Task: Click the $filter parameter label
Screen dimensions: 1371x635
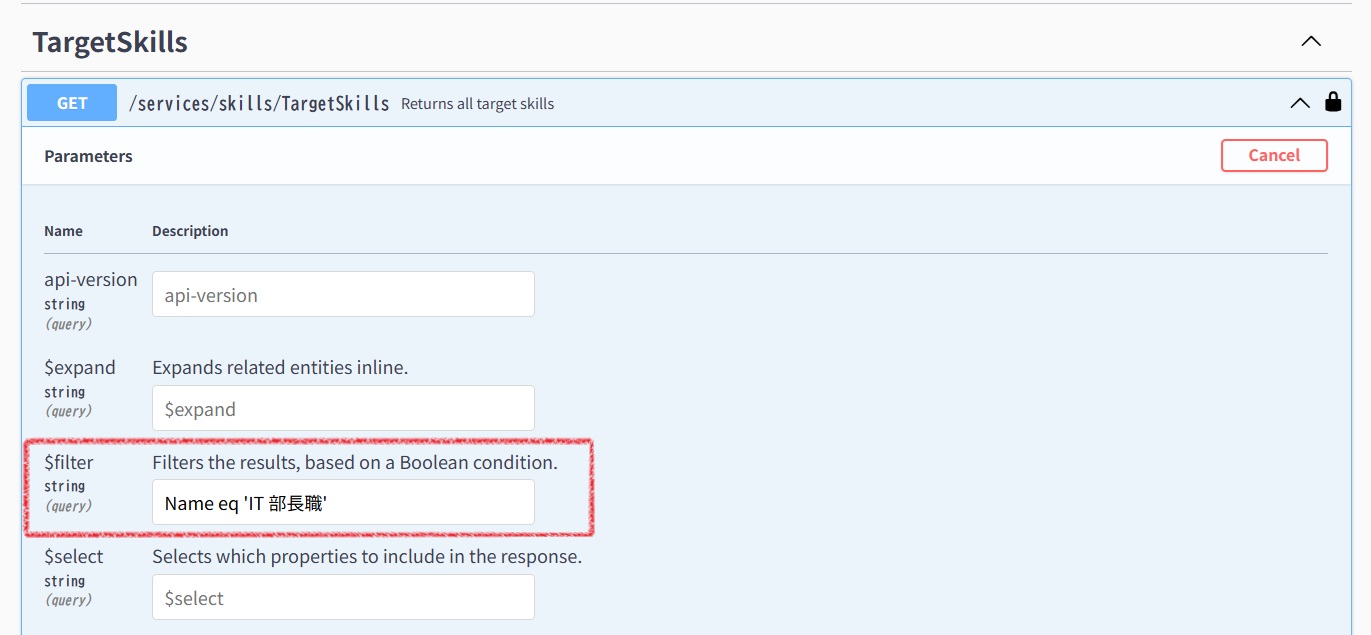Action: [x=69, y=462]
